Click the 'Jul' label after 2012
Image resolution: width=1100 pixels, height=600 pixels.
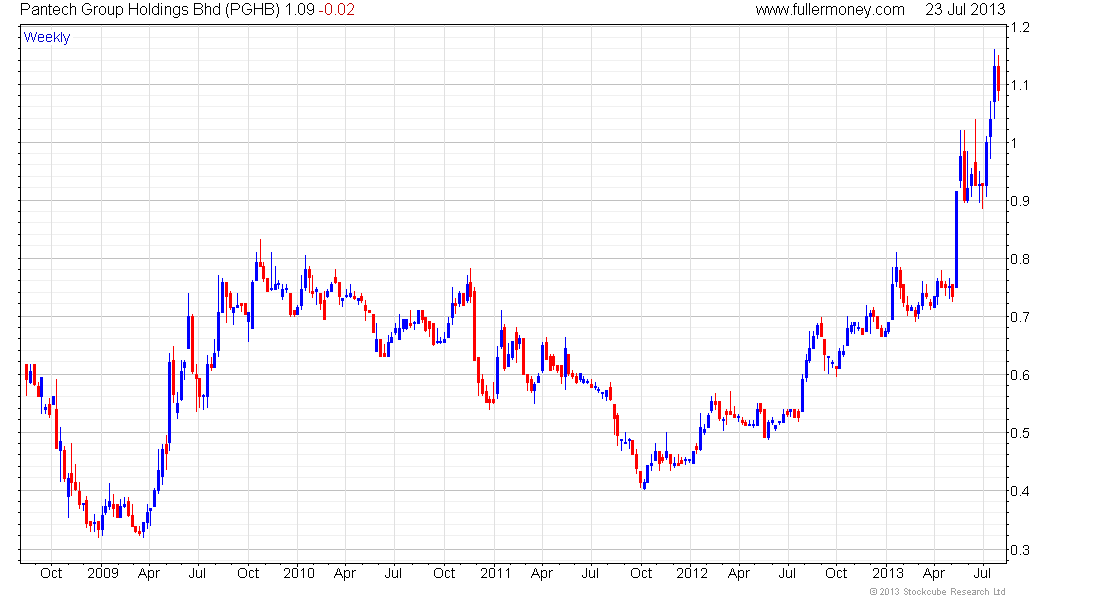(x=787, y=573)
